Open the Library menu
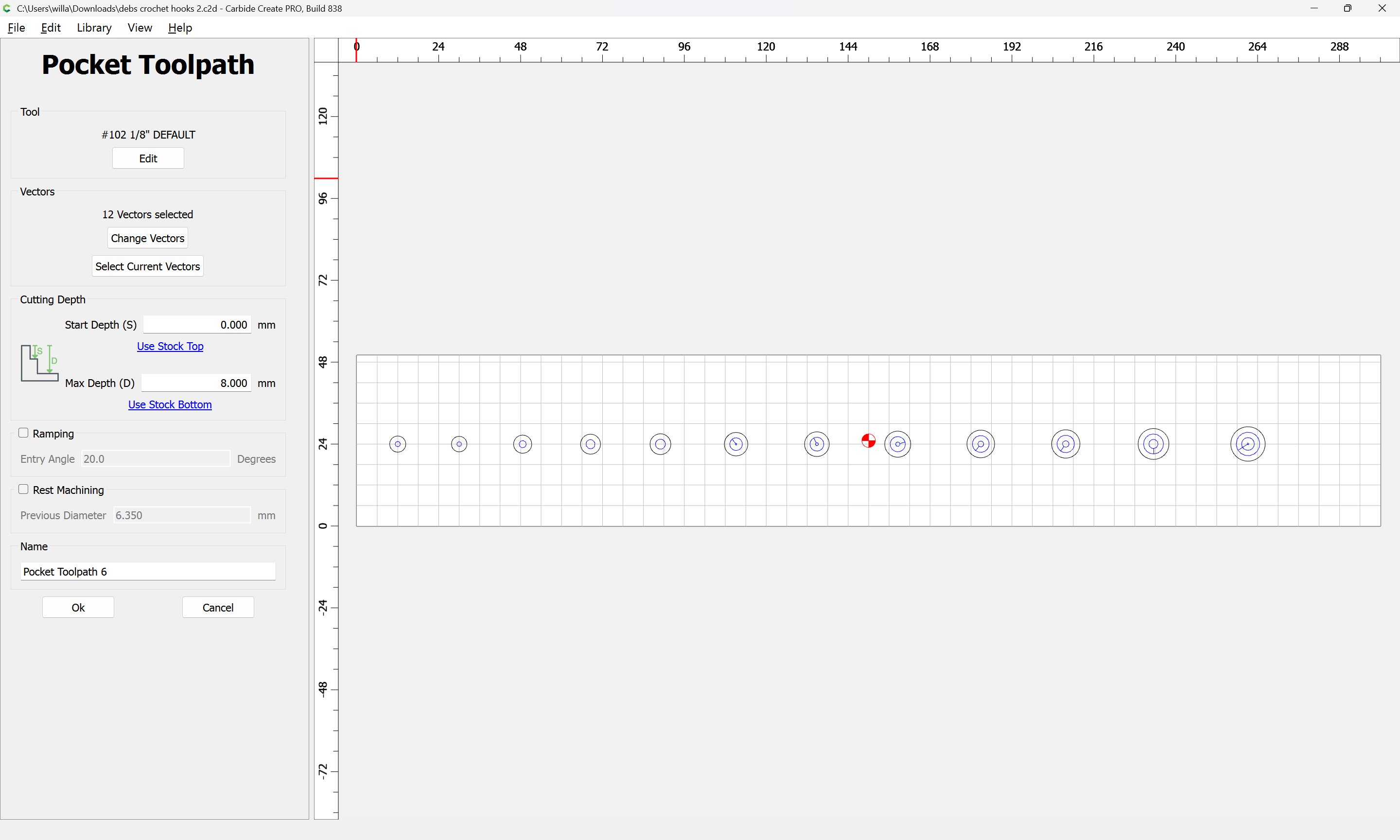Screen dimensions: 1400x840 pyautogui.click(x=94, y=28)
